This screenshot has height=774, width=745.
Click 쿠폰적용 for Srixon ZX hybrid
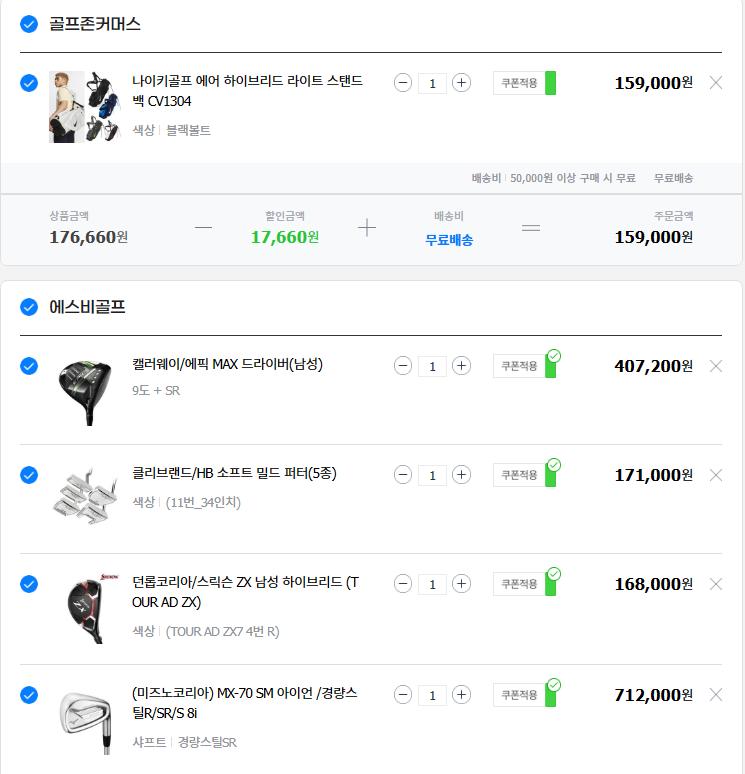coord(519,584)
